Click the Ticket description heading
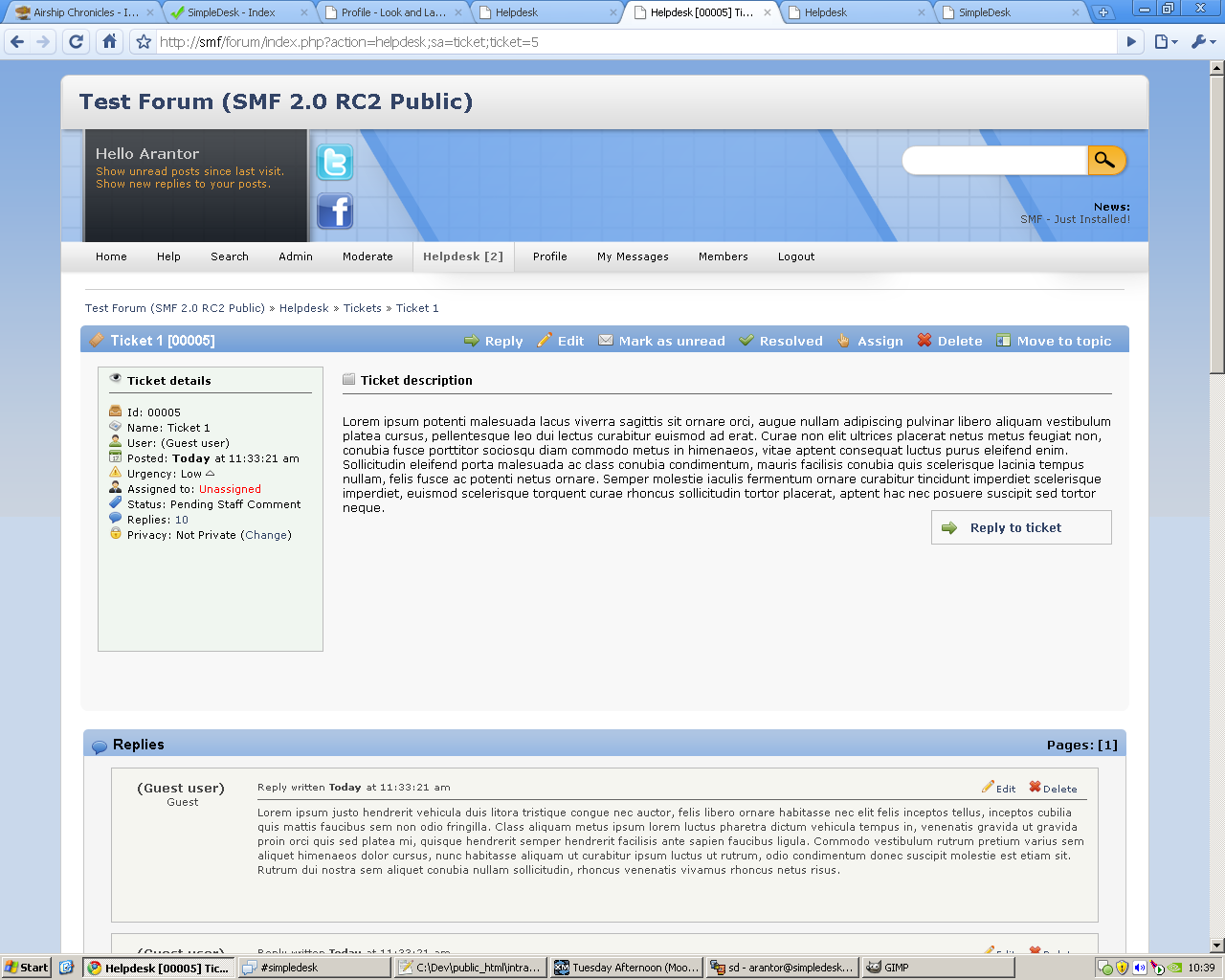Viewport: 1225px width, 980px height. [x=416, y=380]
